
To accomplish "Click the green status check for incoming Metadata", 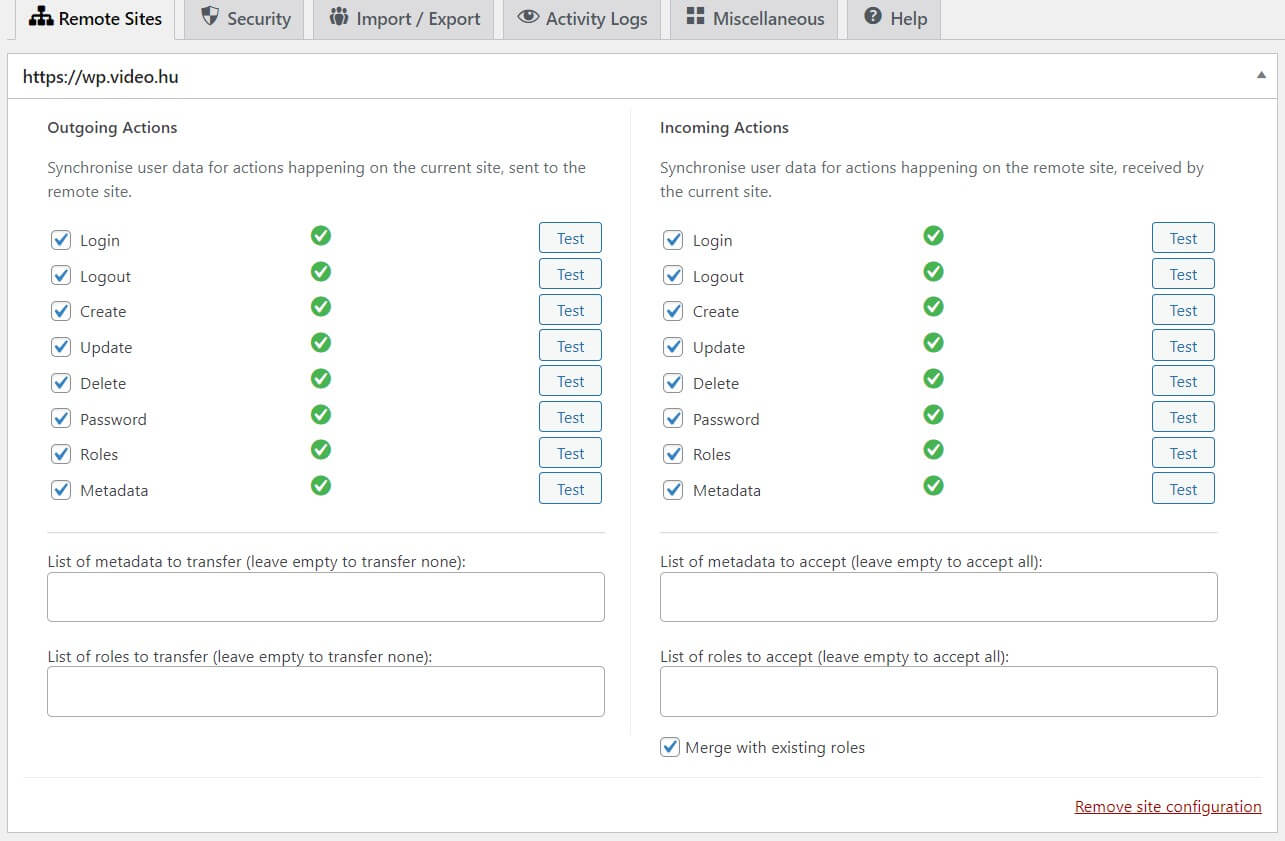I will [x=933, y=486].
